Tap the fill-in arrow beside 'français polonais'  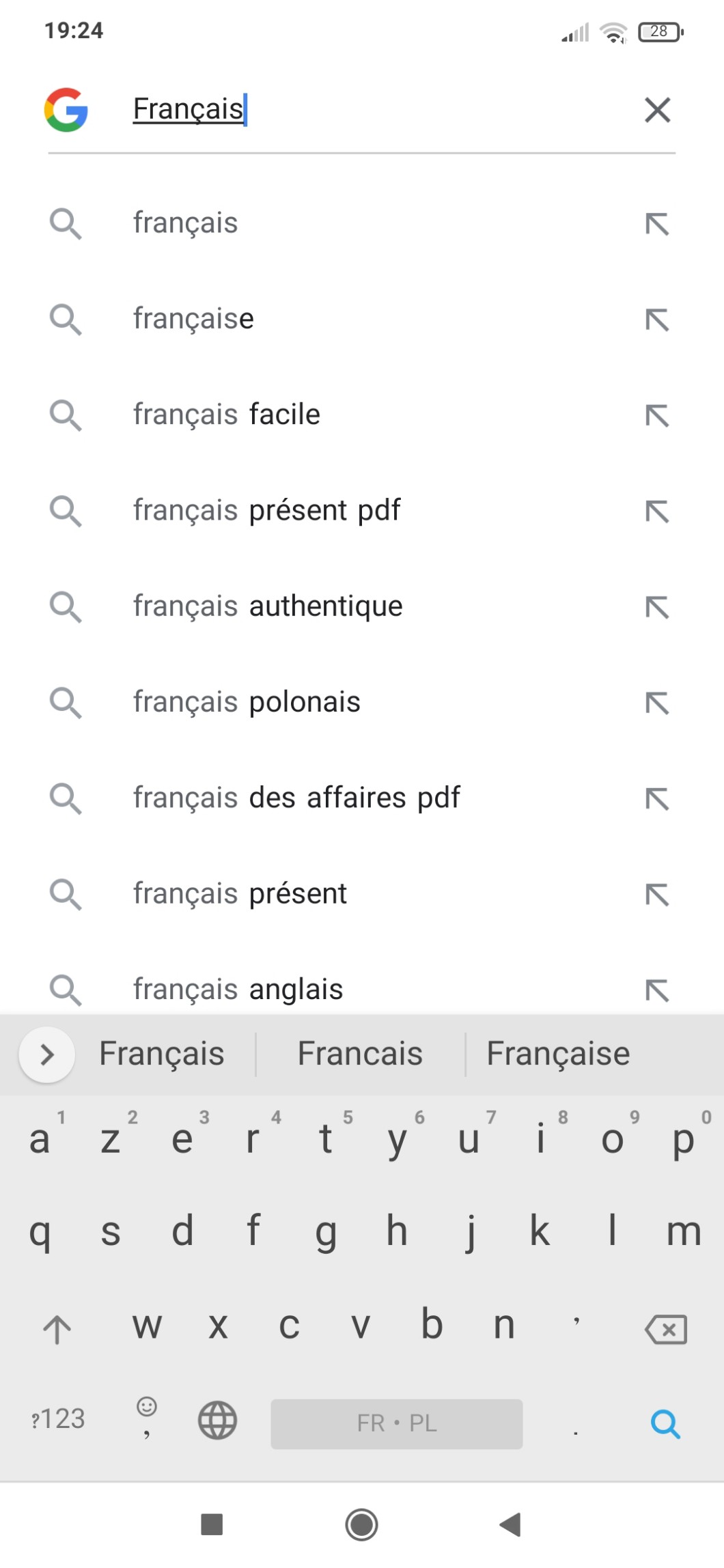(x=657, y=703)
